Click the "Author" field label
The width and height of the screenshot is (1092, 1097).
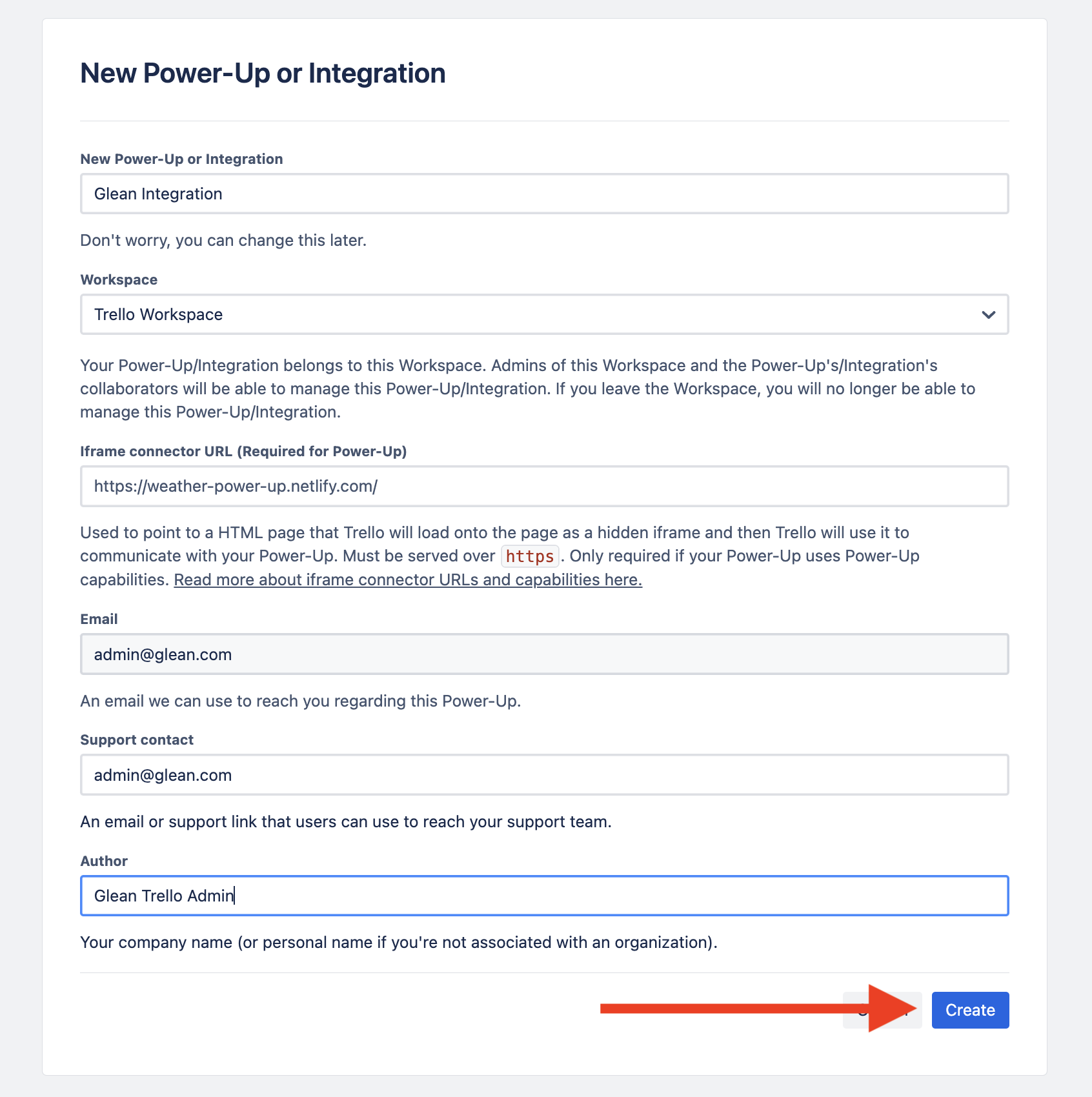coord(104,861)
